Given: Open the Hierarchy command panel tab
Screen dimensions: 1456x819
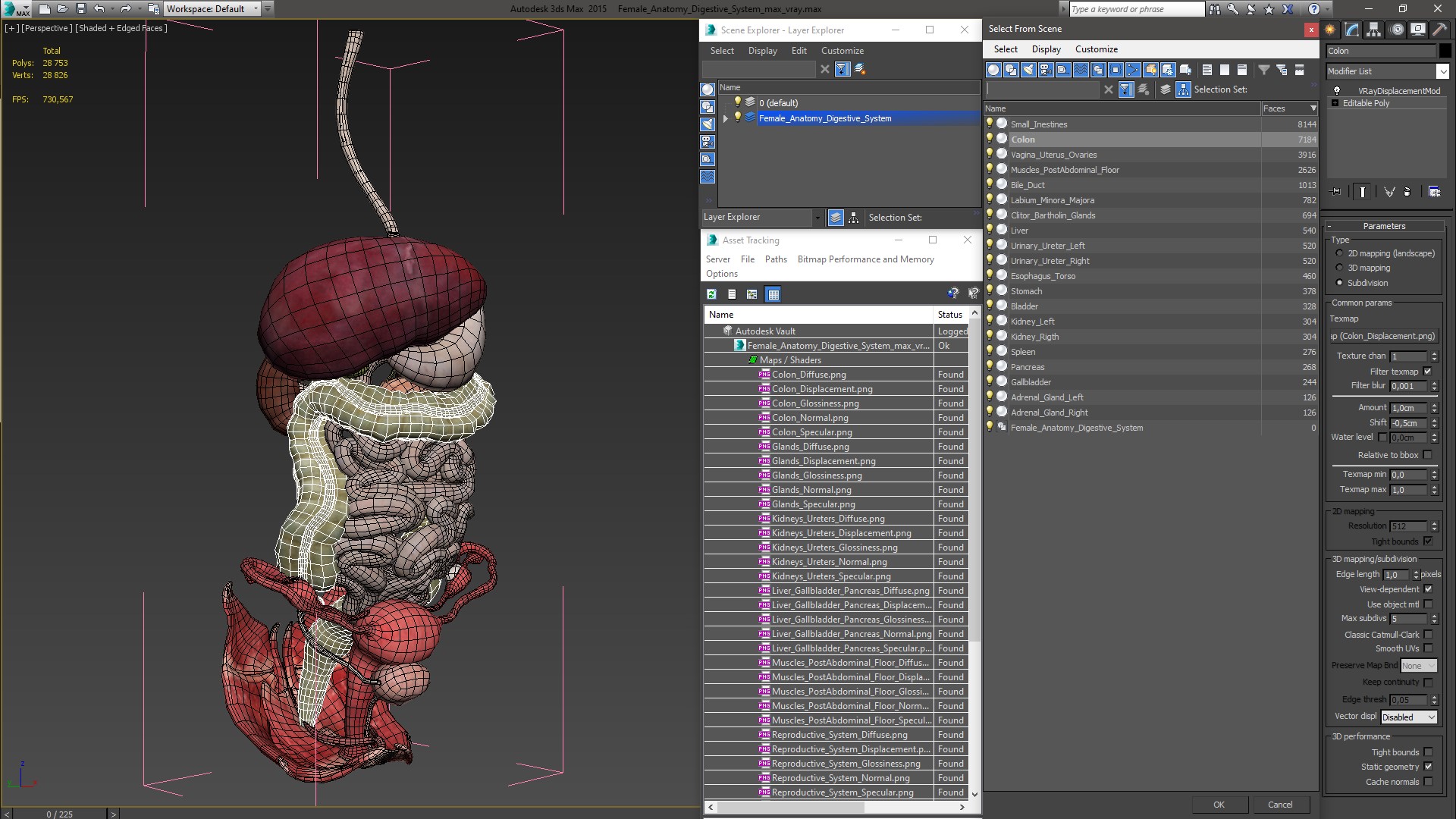Looking at the screenshot, I should [1374, 30].
